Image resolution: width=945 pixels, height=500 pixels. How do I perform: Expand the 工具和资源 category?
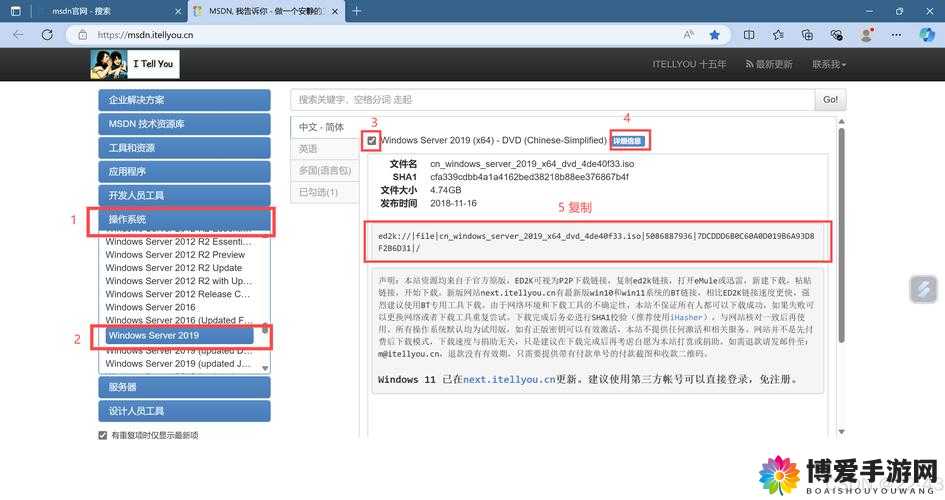tap(184, 148)
